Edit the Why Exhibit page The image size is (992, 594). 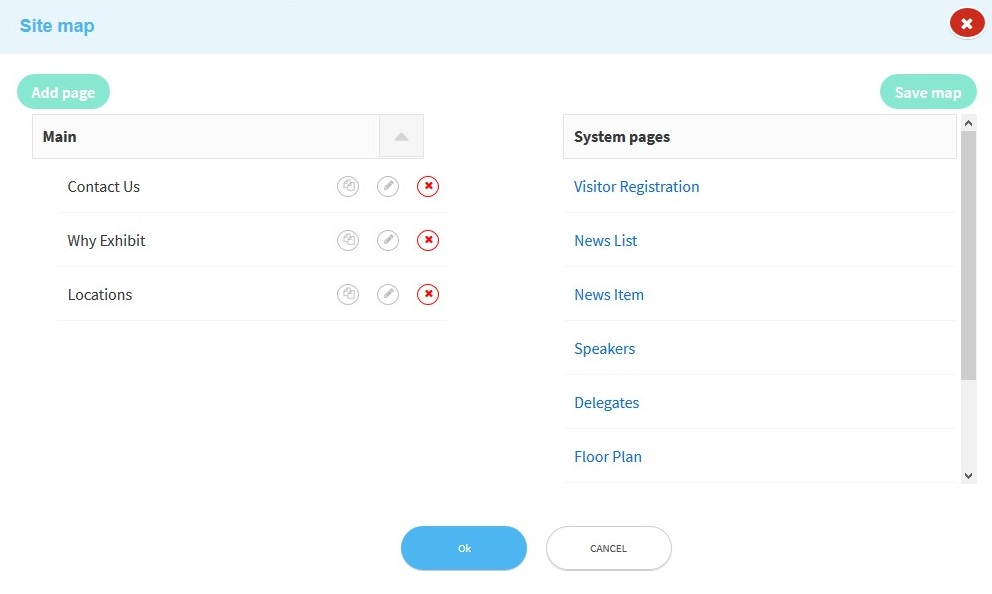(388, 240)
